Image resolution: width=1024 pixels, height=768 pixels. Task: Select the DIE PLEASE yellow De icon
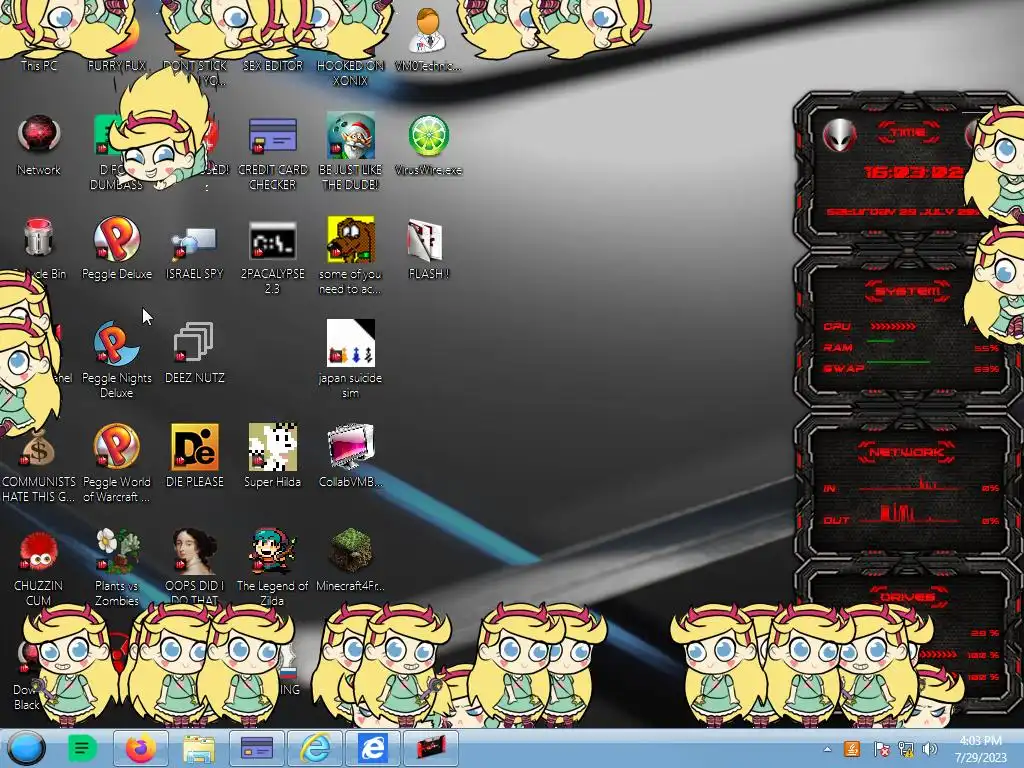tap(194, 447)
